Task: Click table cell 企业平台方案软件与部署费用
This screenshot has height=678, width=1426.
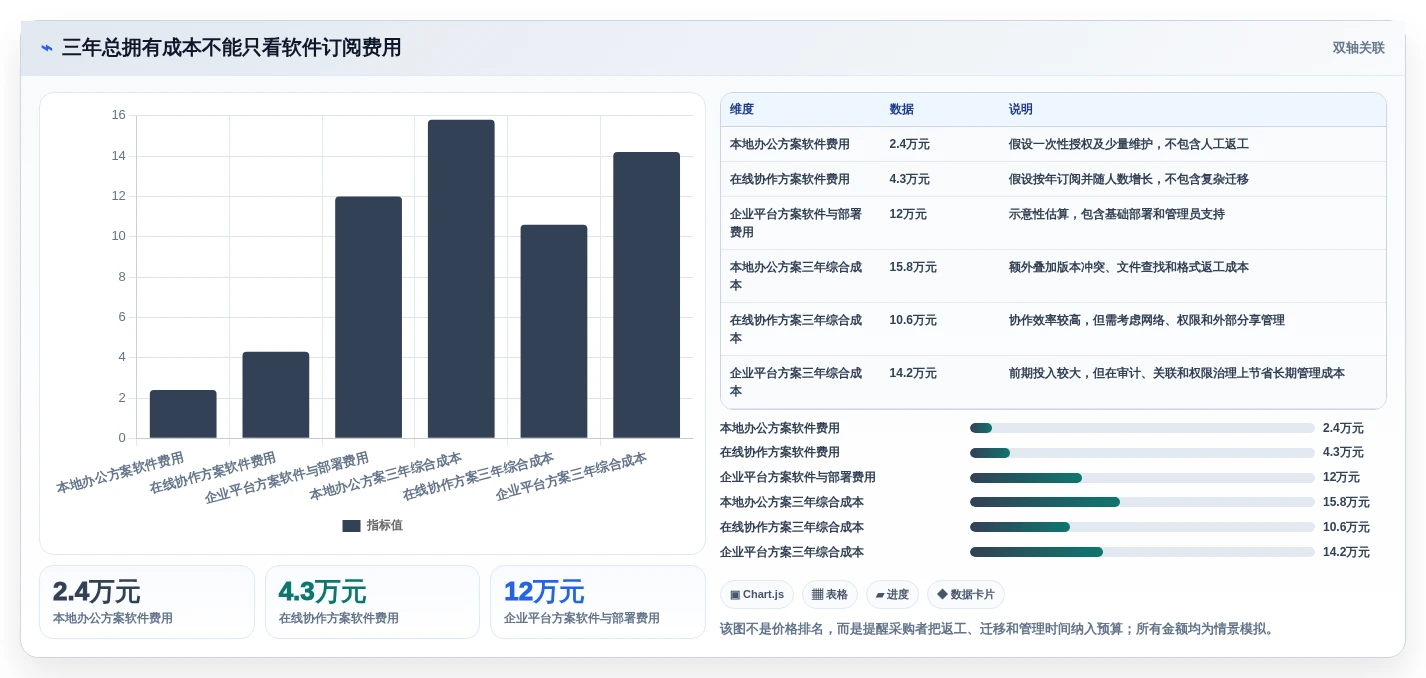Action: click(x=796, y=223)
